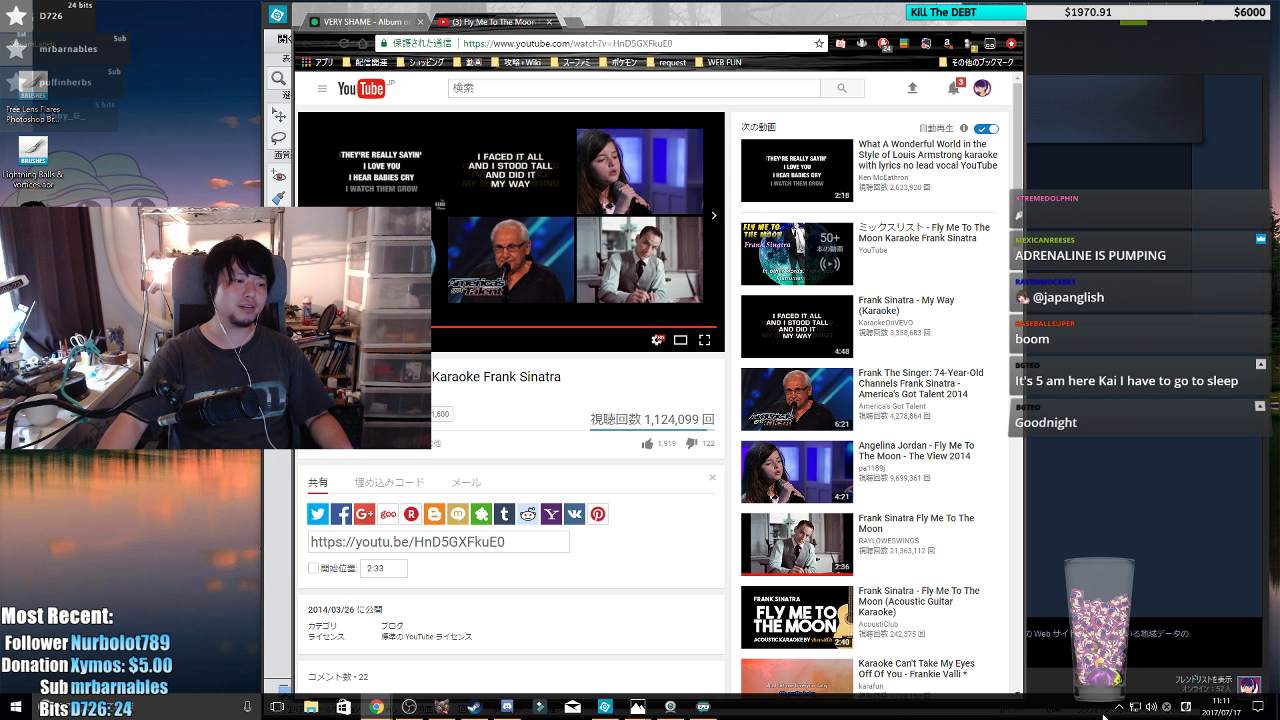Click the start time 2:33 field
This screenshot has height=720, width=1280.
click(x=384, y=568)
